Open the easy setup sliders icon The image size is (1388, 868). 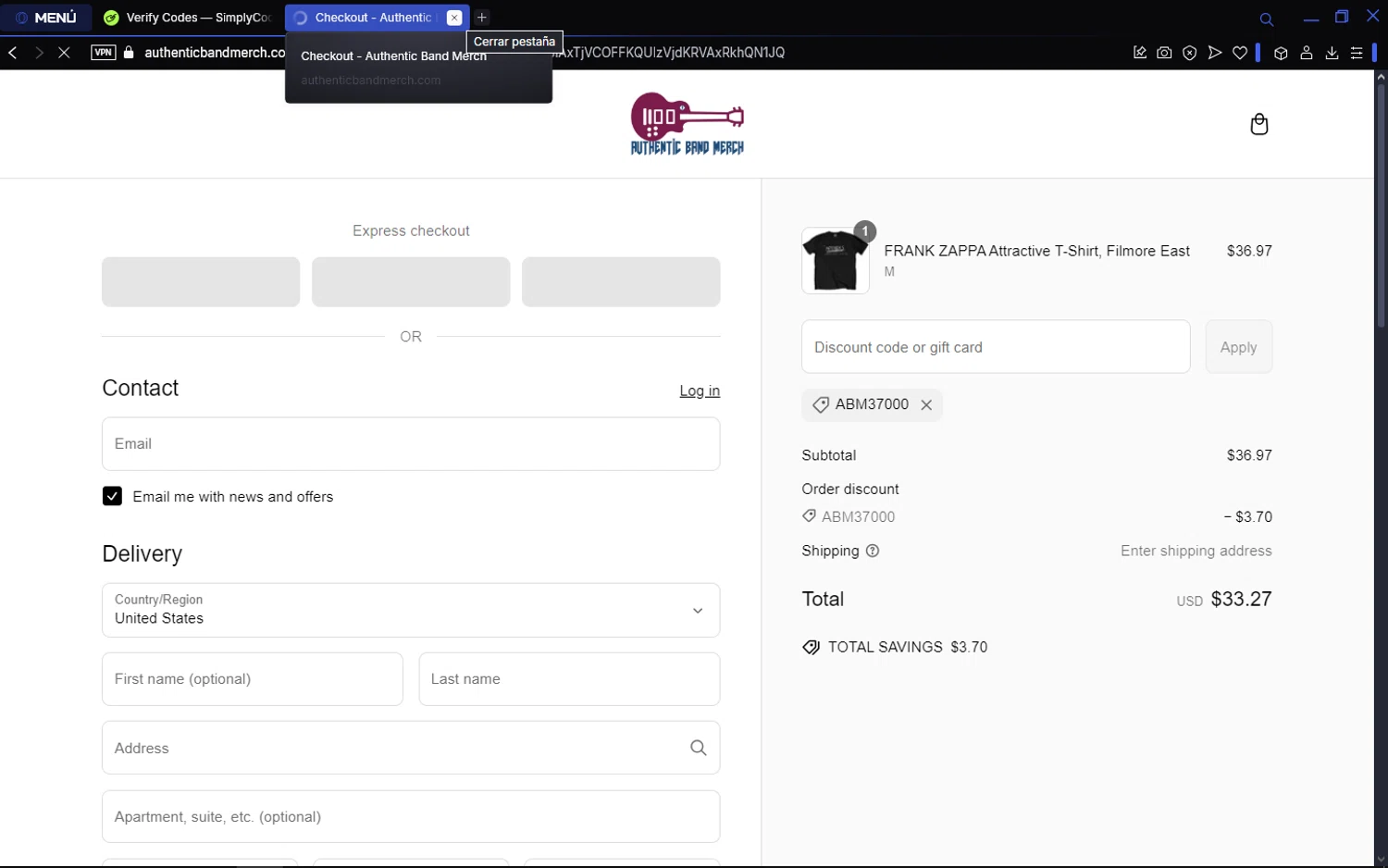[1357, 53]
